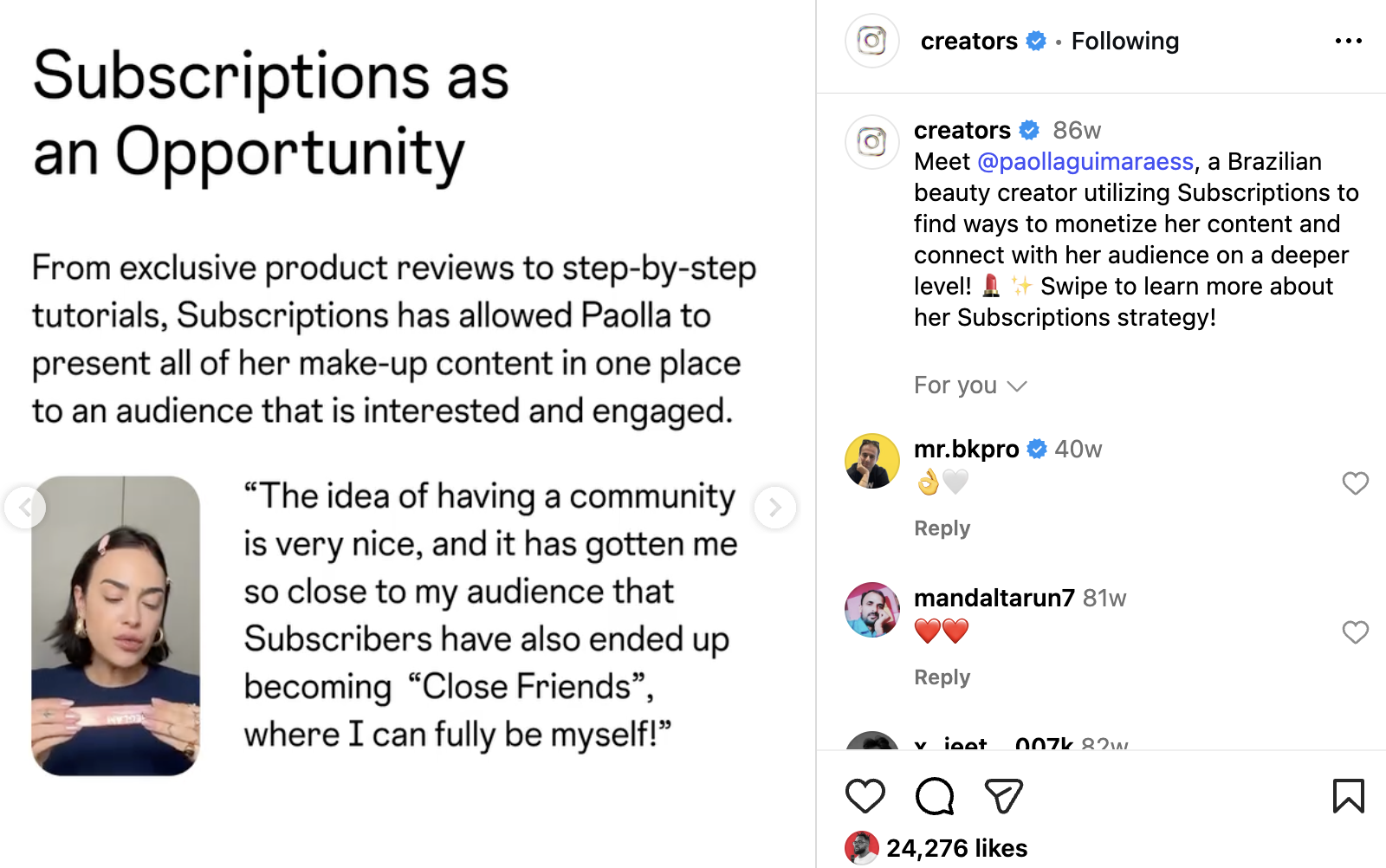Expand the For you comments sorting dropdown
Viewport: 1386px width, 868px height.
click(x=970, y=385)
